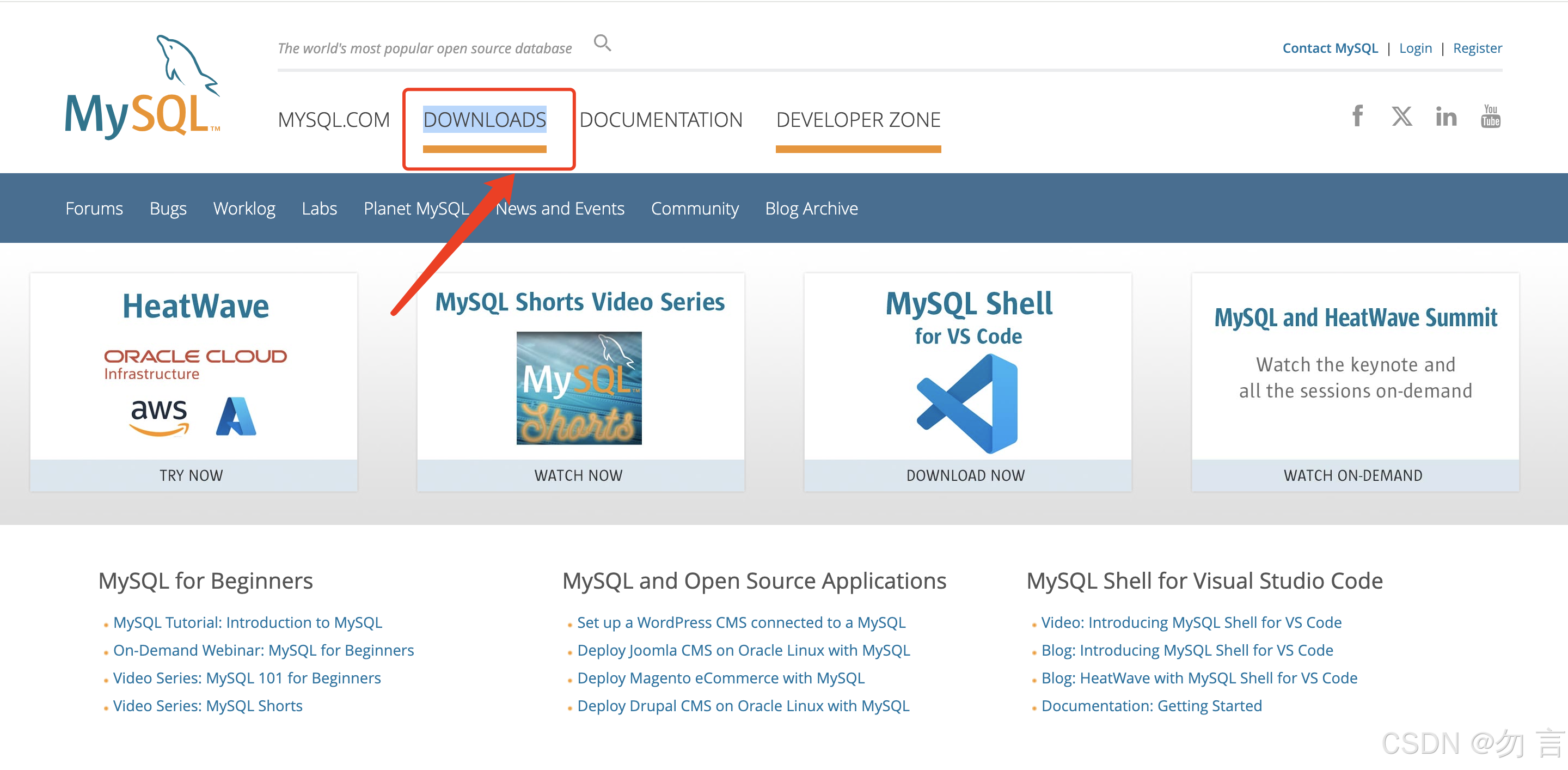This screenshot has height=770, width=1568.
Task: Select the DEVELOPER ZONE tab
Action: (858, 120)
